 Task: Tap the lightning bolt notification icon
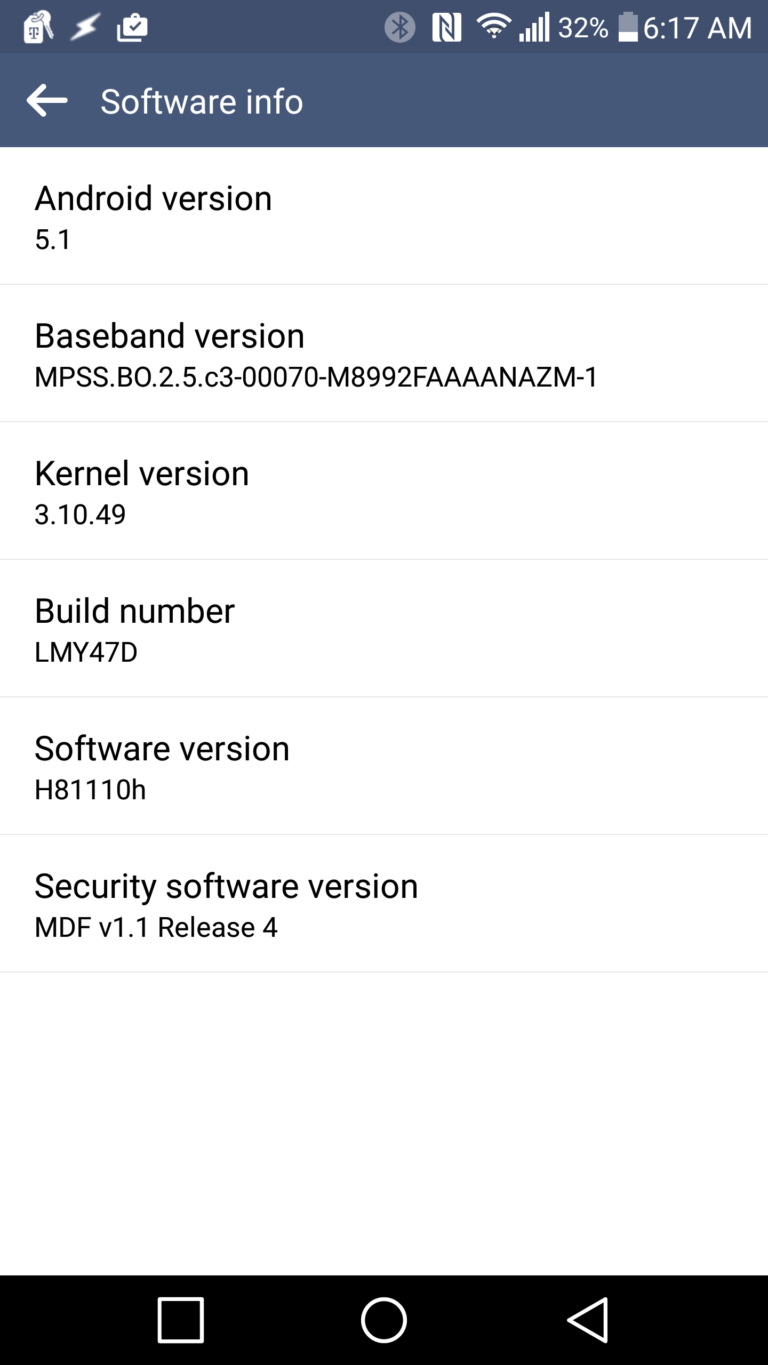pos(85,27)
